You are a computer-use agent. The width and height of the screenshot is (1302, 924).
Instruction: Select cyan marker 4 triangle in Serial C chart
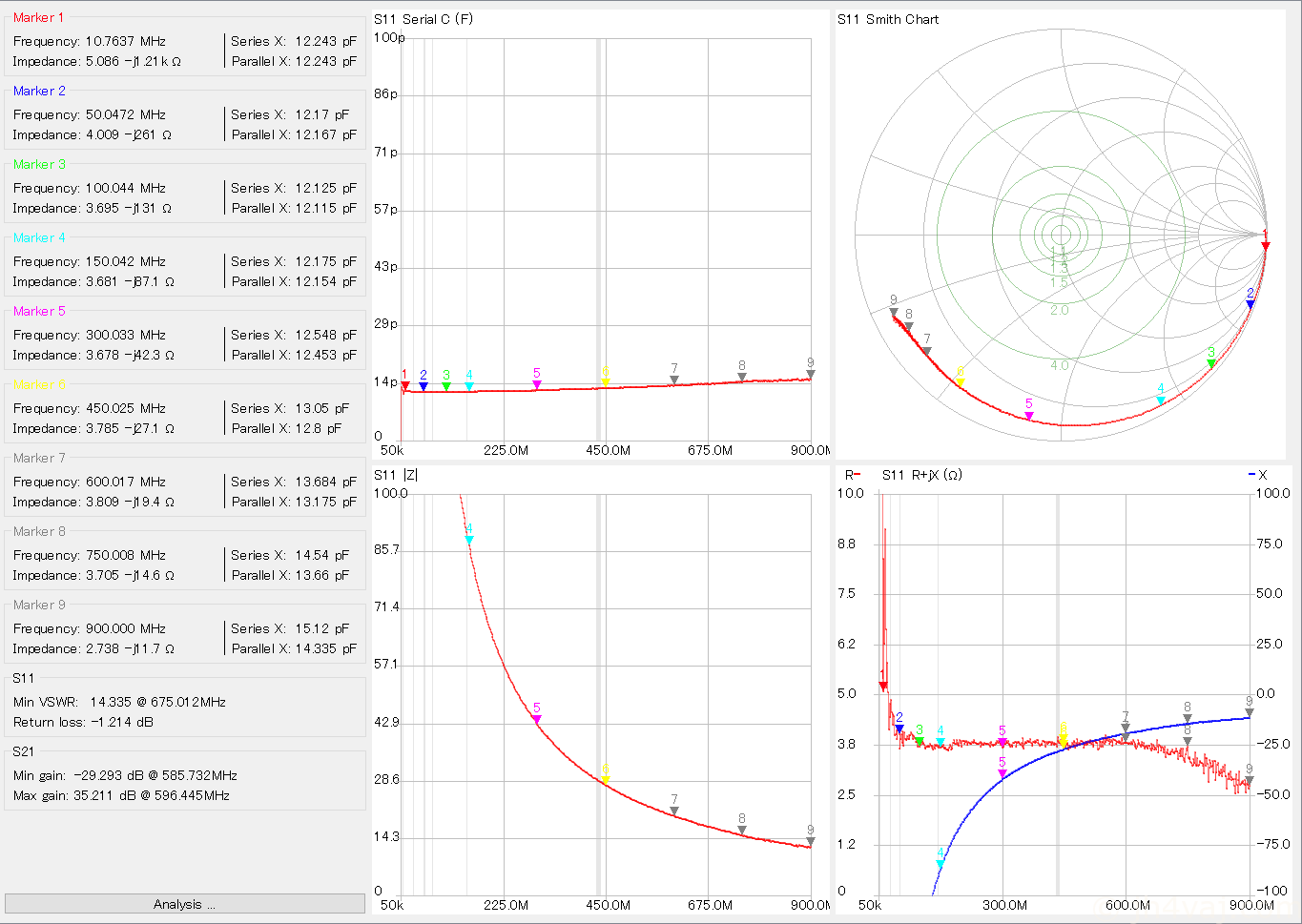[x=469, y=386]
